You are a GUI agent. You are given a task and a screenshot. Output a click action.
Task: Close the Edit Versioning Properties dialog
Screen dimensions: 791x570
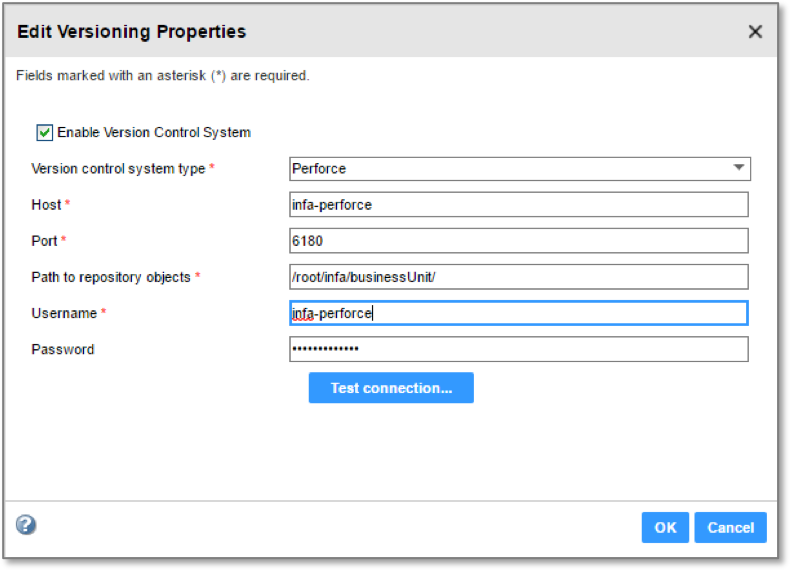pos(755,32)
